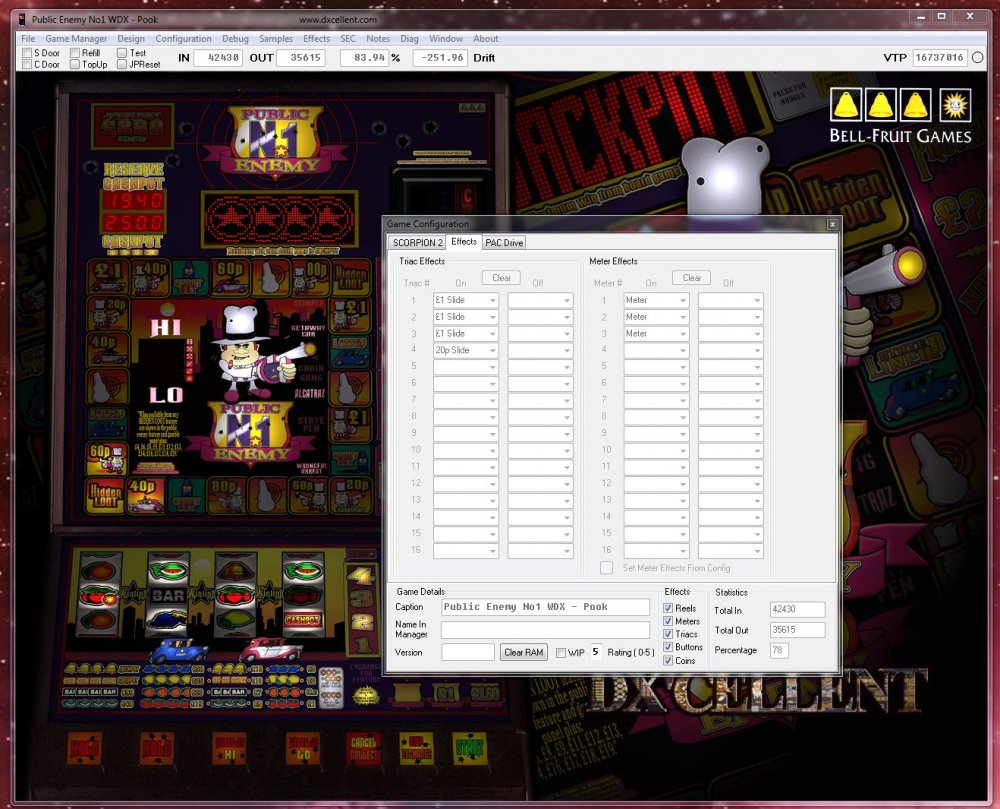Switch to the PAC Drive tab

coord(504,243)
